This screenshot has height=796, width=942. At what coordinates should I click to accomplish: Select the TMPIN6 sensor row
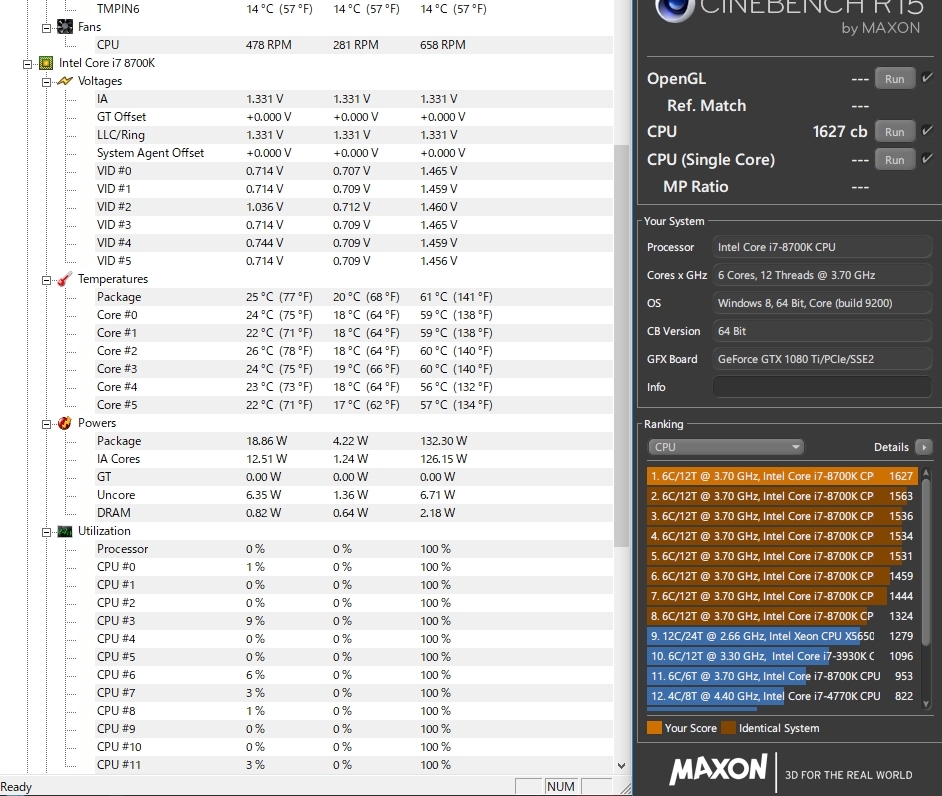[x=354, y=9]
